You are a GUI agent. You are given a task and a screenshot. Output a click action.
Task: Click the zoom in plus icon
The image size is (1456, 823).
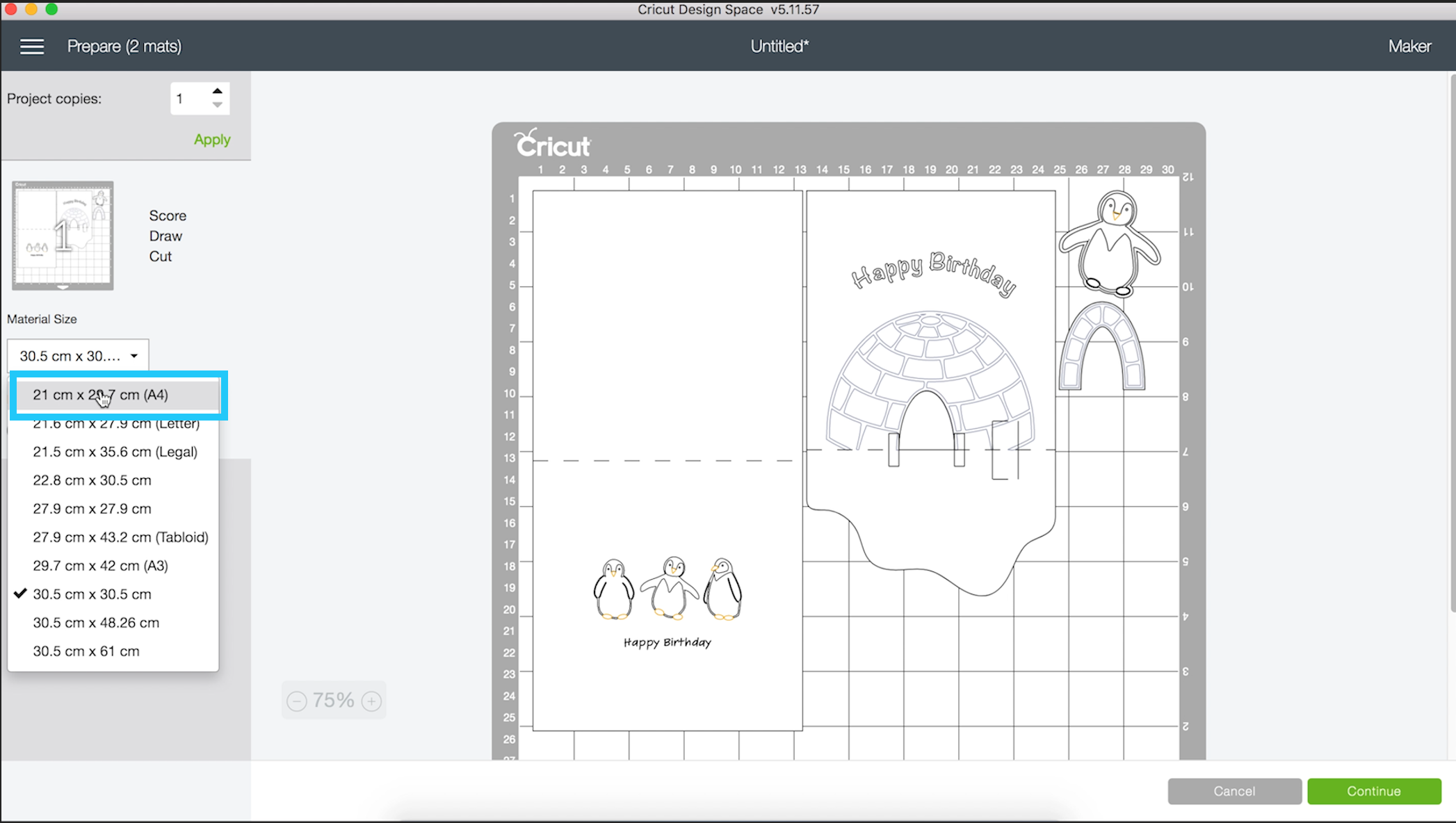coord(372,701)
